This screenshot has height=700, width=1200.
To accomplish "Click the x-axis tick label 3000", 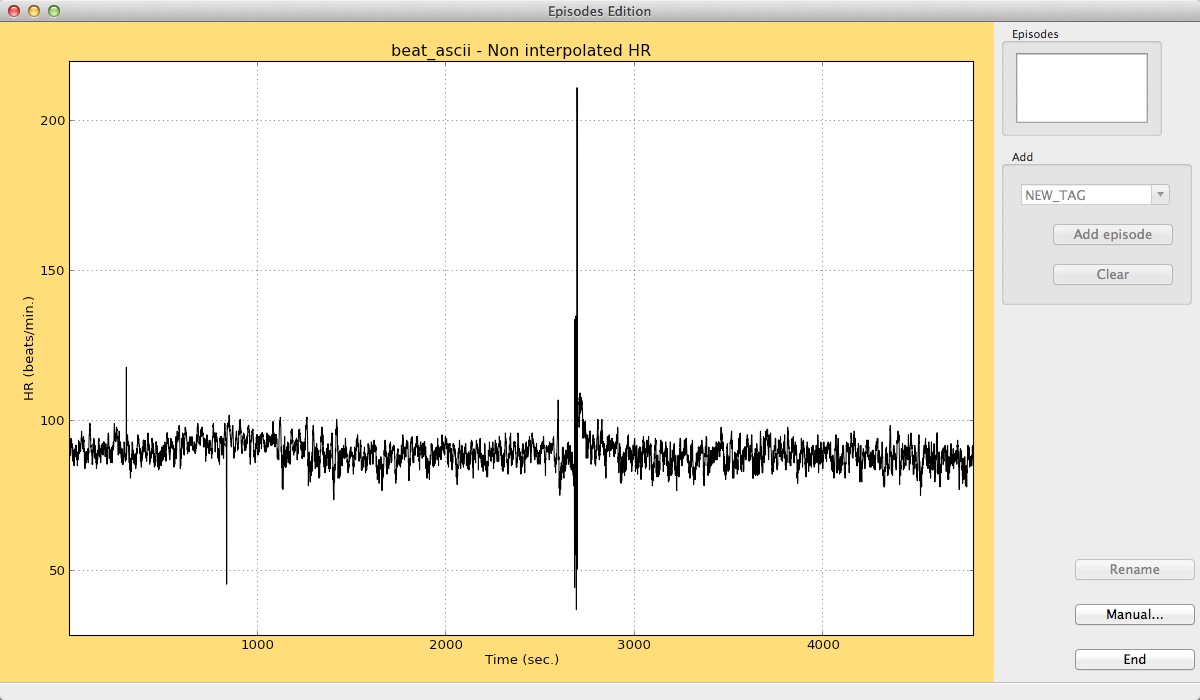I will pyautogui.click(x=634, y=645).
